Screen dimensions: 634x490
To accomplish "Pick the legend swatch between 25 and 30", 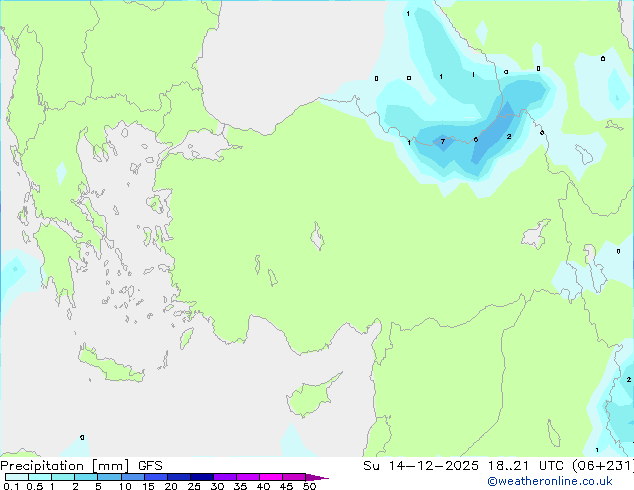I will 201,477.
